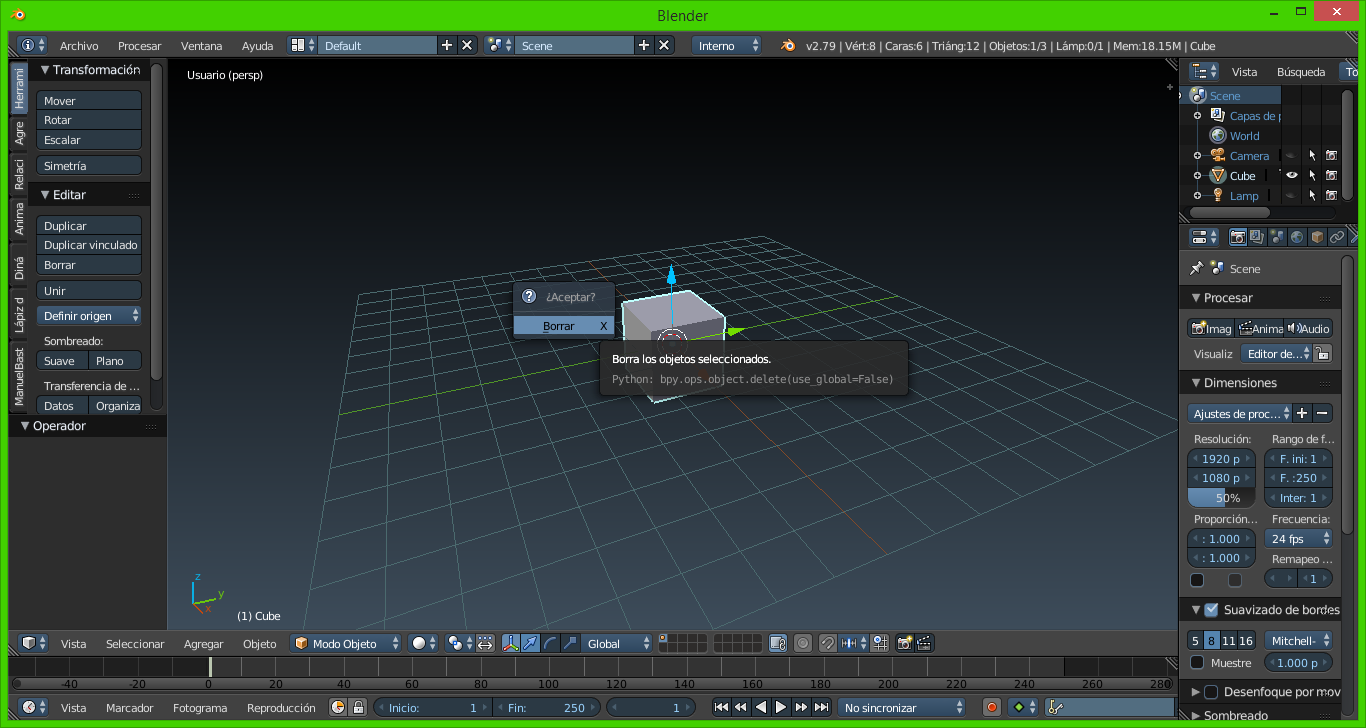Screen dimensions: 1366x728
Task: Open the Ayuda menu
Action: 257,45
